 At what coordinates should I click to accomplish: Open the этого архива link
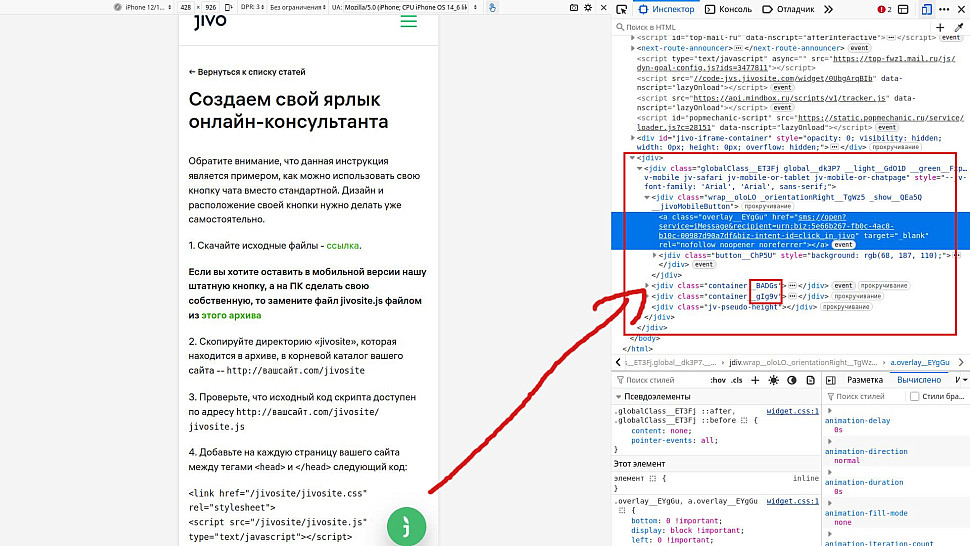click(x=231, y=315)
